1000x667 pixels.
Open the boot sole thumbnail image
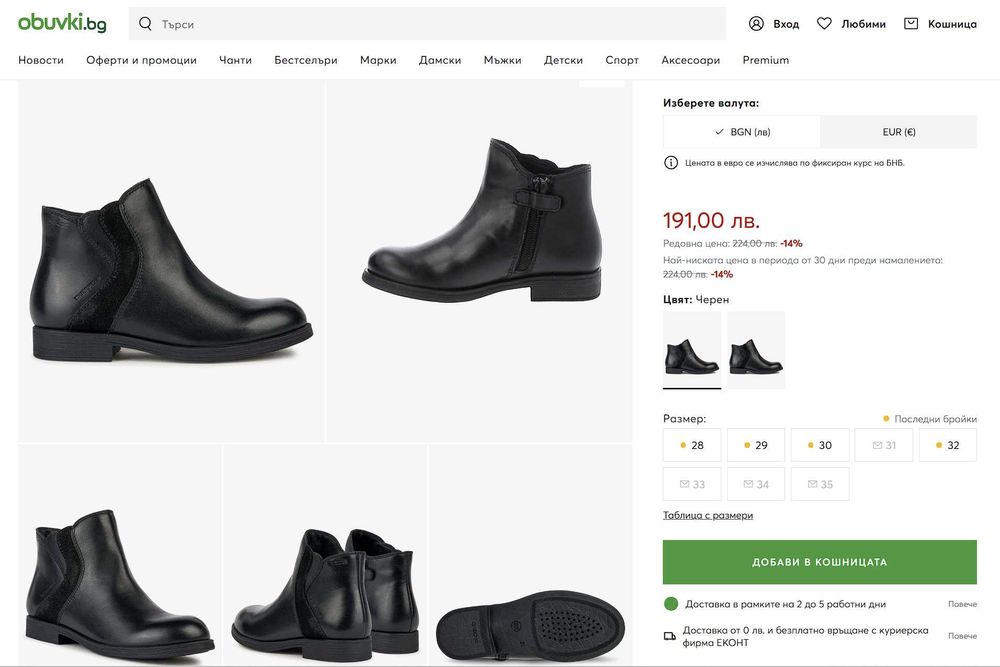[x=530, y=620]
